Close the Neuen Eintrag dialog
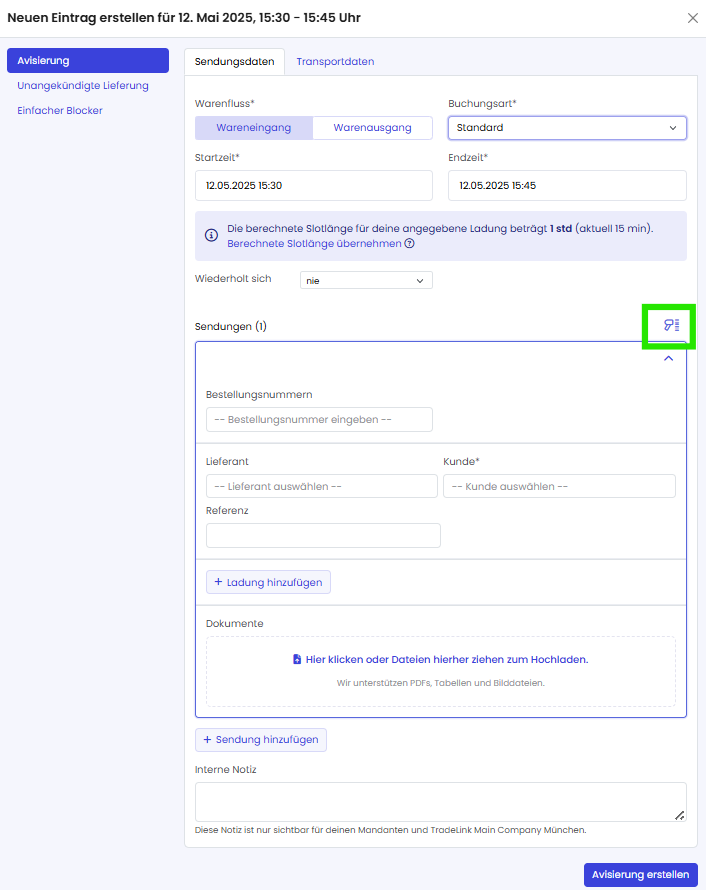The height and width of the screenshot is (890, 706). [693, 18]
